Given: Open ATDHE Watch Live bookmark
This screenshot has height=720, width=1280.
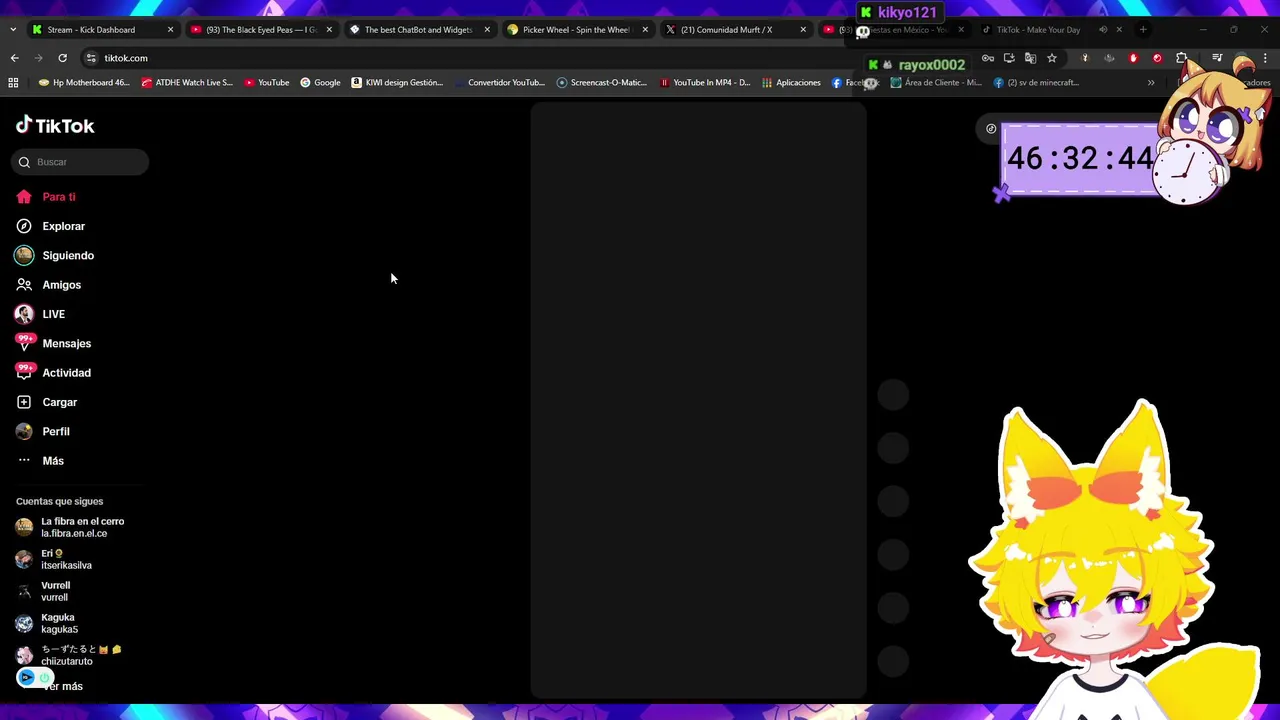Looking at the screenshot, I should (187, 83).
